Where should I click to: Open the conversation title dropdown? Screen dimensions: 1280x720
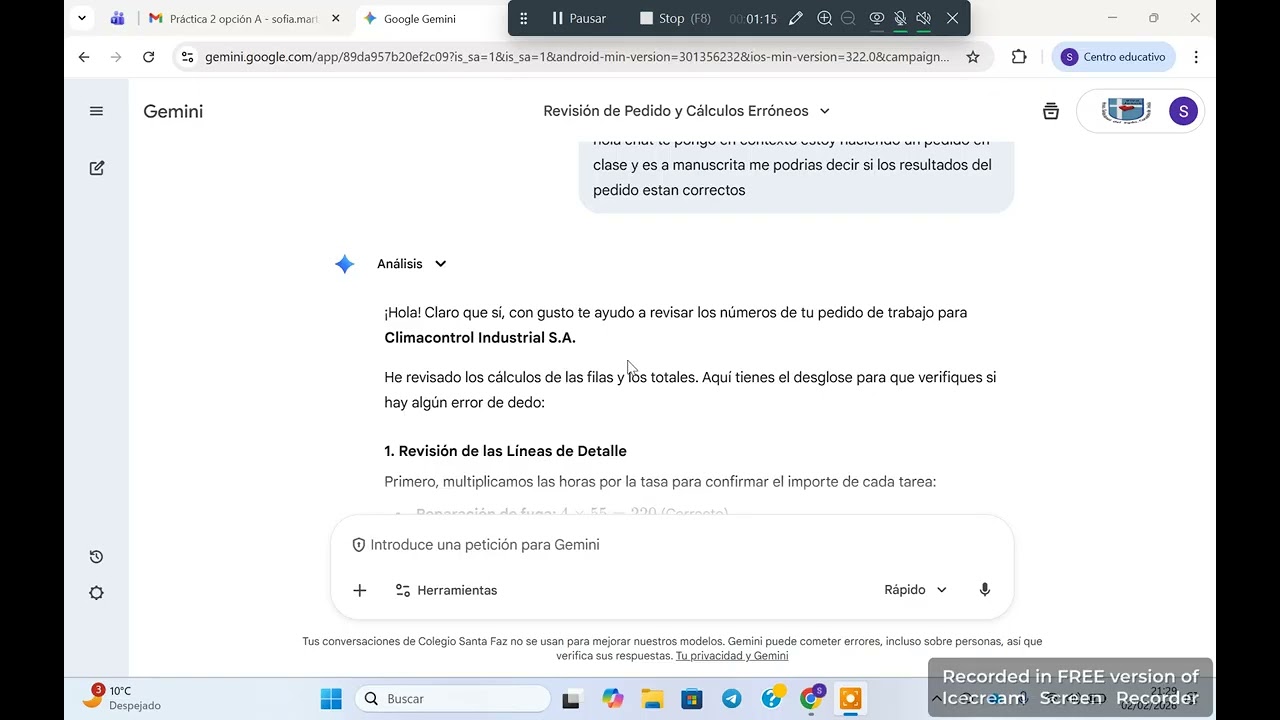[x=687, y=111]
